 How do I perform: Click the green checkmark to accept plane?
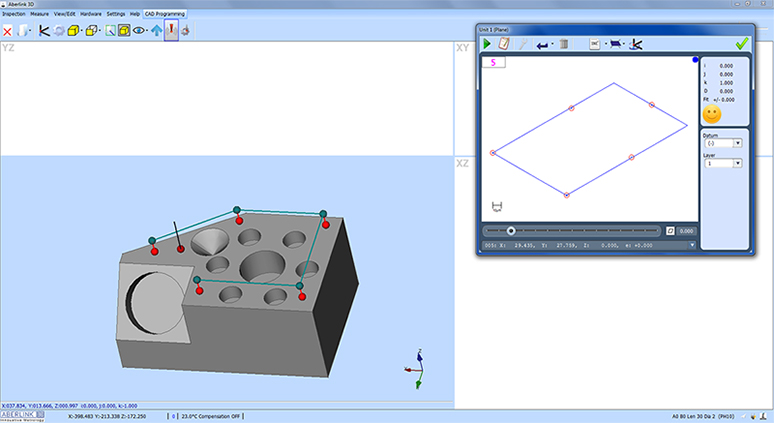[741, 44]
